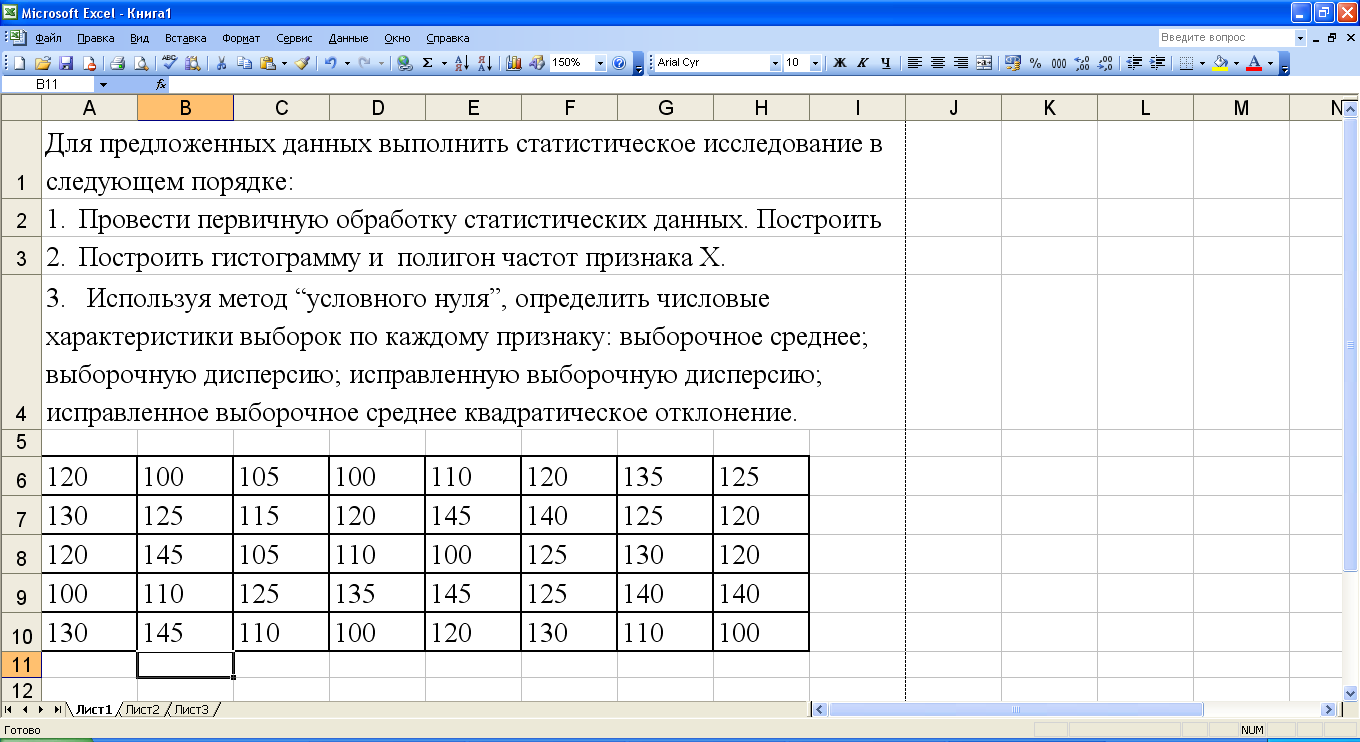1360x742 pixels.
Task: Open Print Preview from the toolbar
Action: coord(141,63)
